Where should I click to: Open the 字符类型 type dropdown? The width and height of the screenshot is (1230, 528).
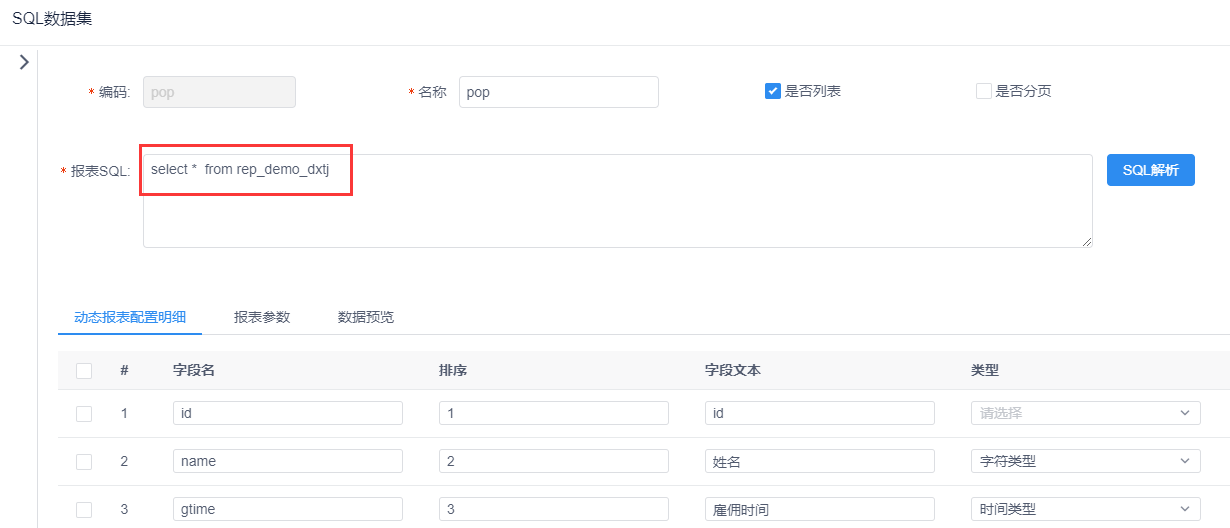coord(1086,461)
